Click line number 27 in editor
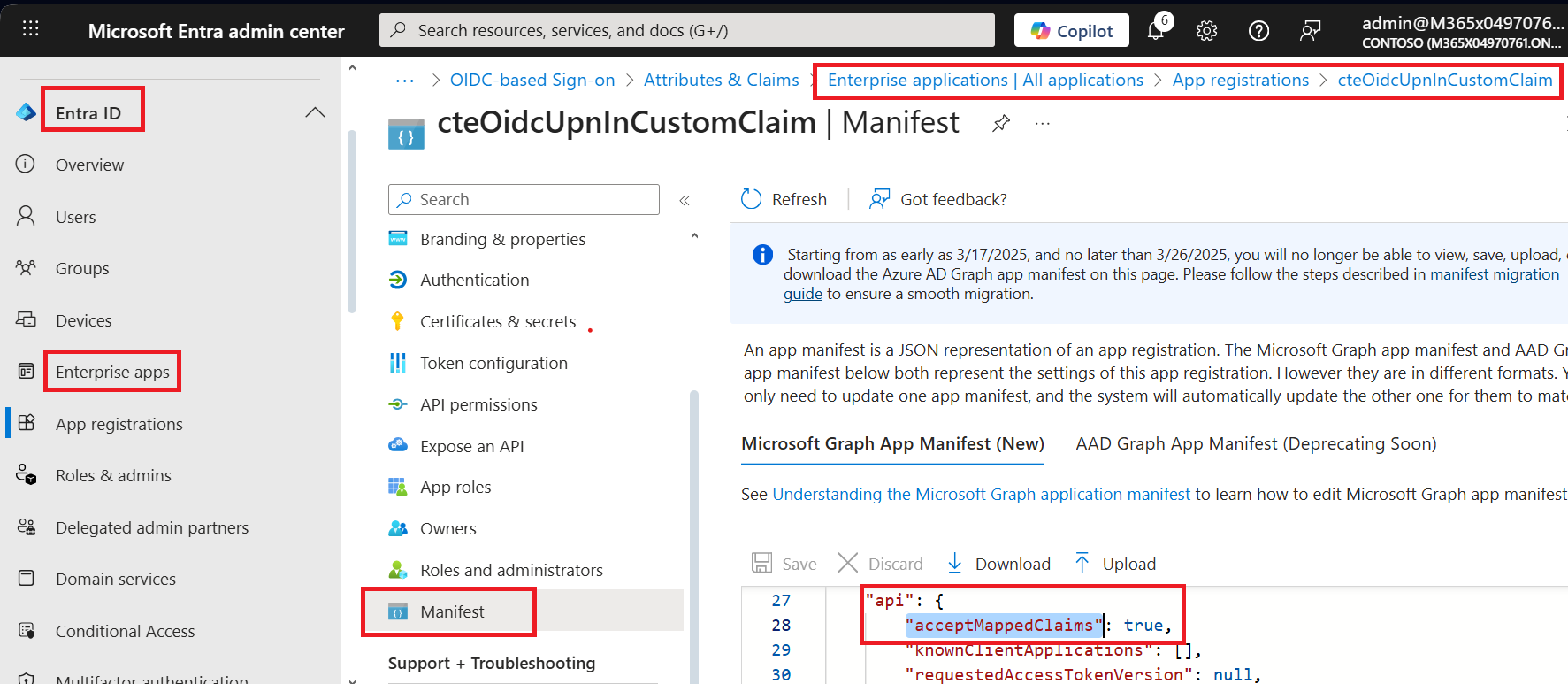 (x=781, y=601)
